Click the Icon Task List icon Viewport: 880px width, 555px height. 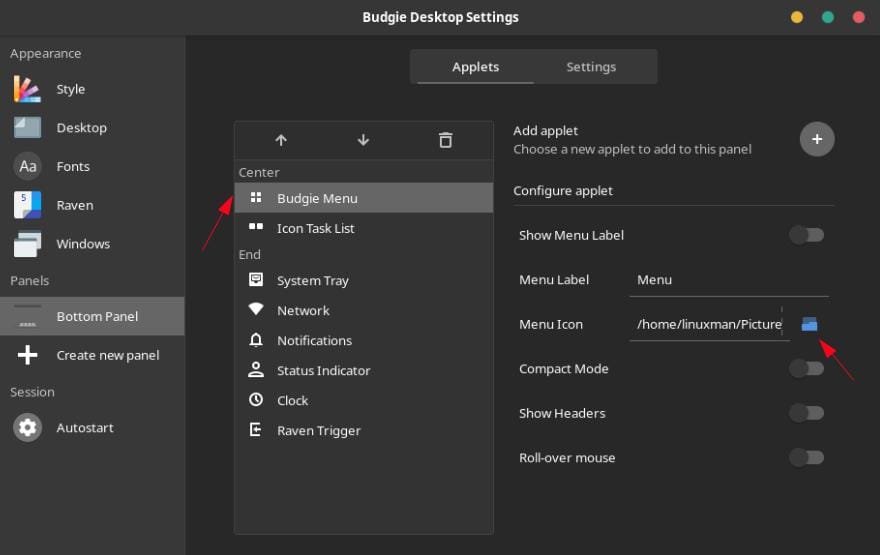point(256,227)
